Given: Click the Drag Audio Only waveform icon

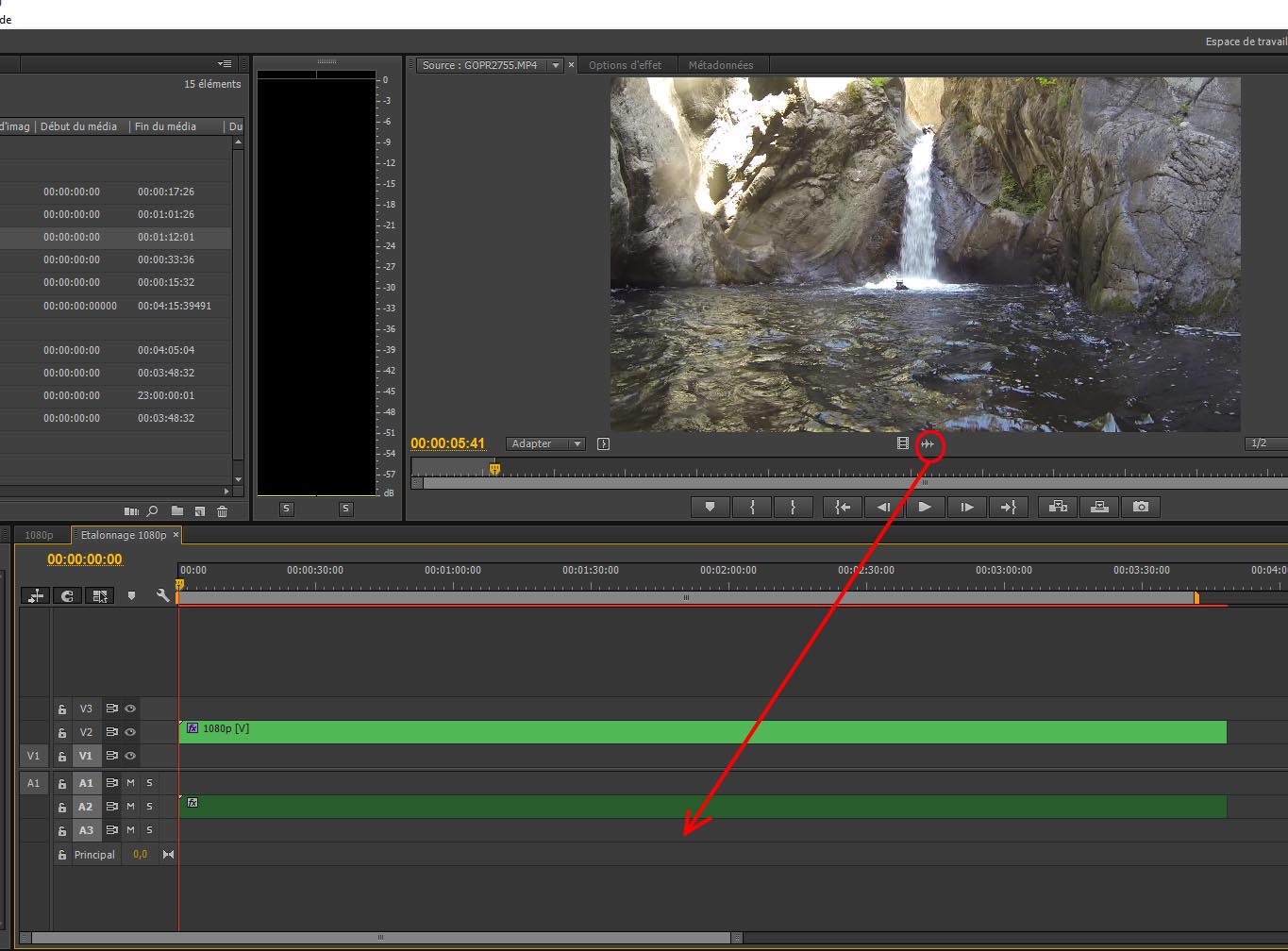Looking at the screenshot, I should coord(929,443).
